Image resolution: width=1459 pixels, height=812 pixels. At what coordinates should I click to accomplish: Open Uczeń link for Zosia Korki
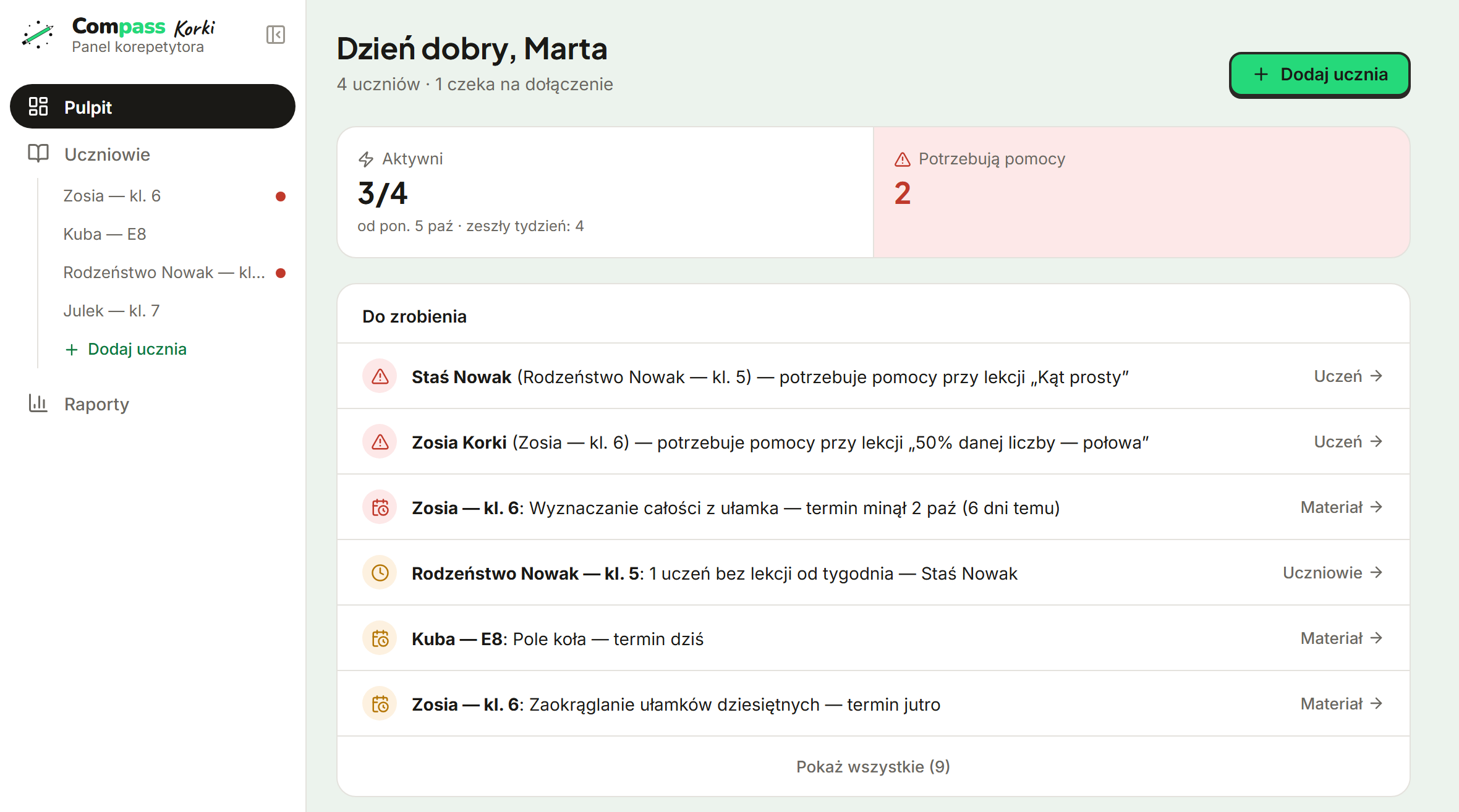tap(1348, 441)
